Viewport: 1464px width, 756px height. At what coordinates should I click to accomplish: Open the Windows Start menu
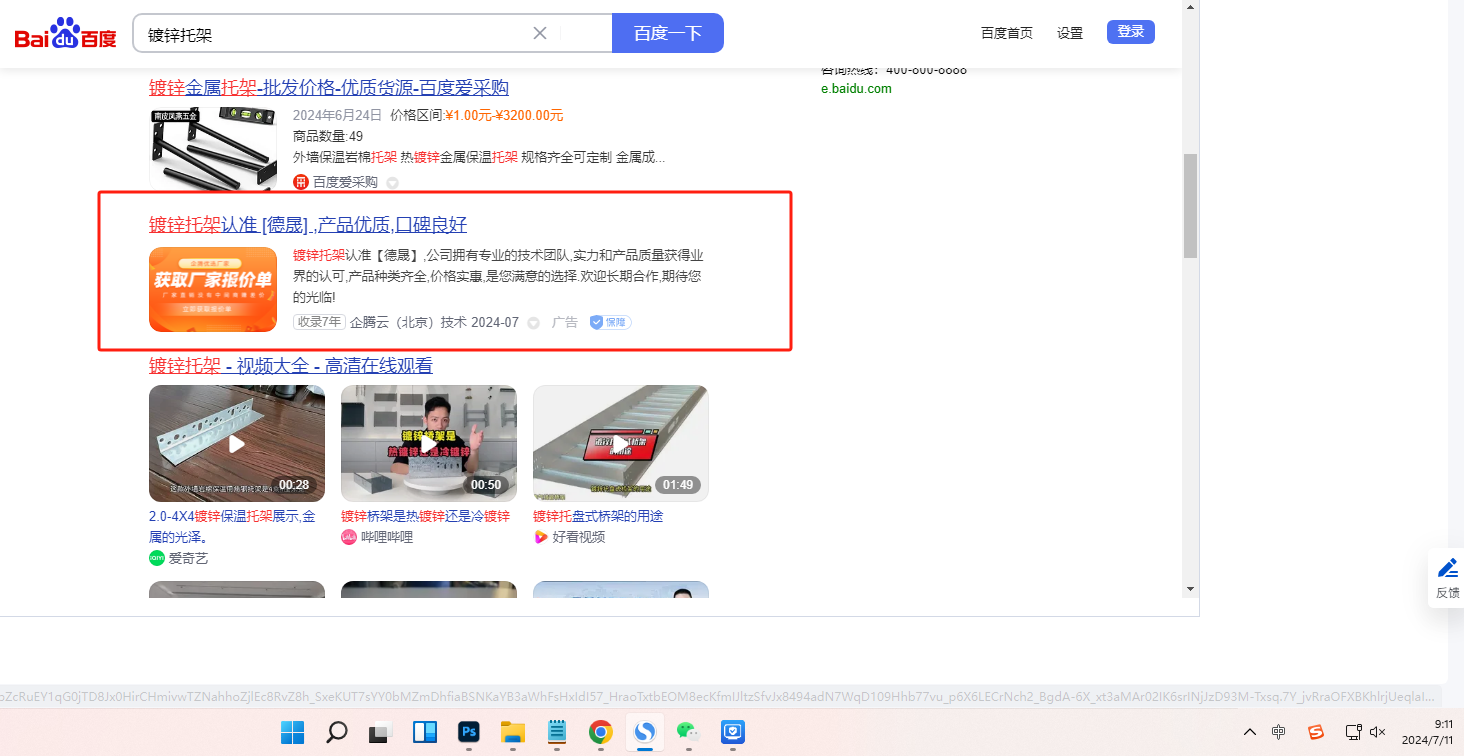(x=293, y=732)
